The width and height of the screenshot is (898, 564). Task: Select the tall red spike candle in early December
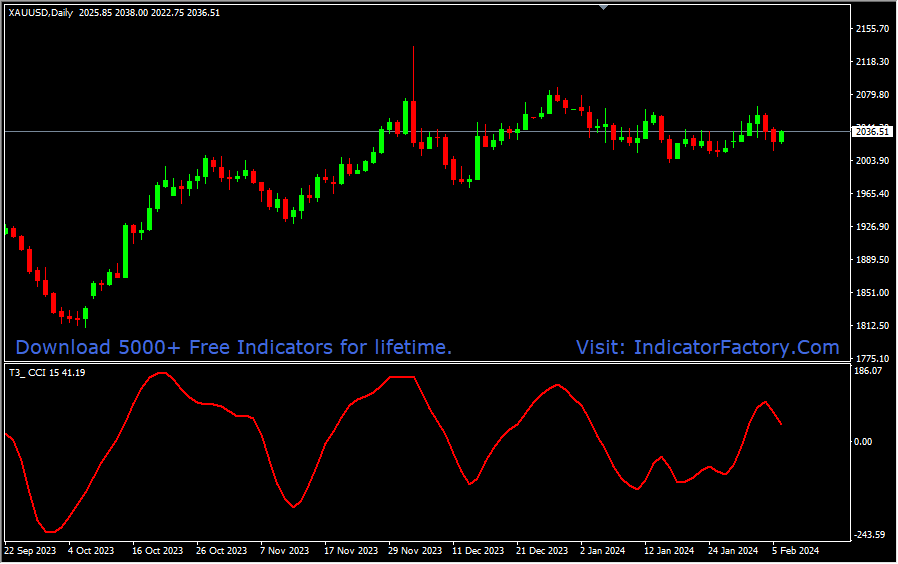click(x=413, y=96)
